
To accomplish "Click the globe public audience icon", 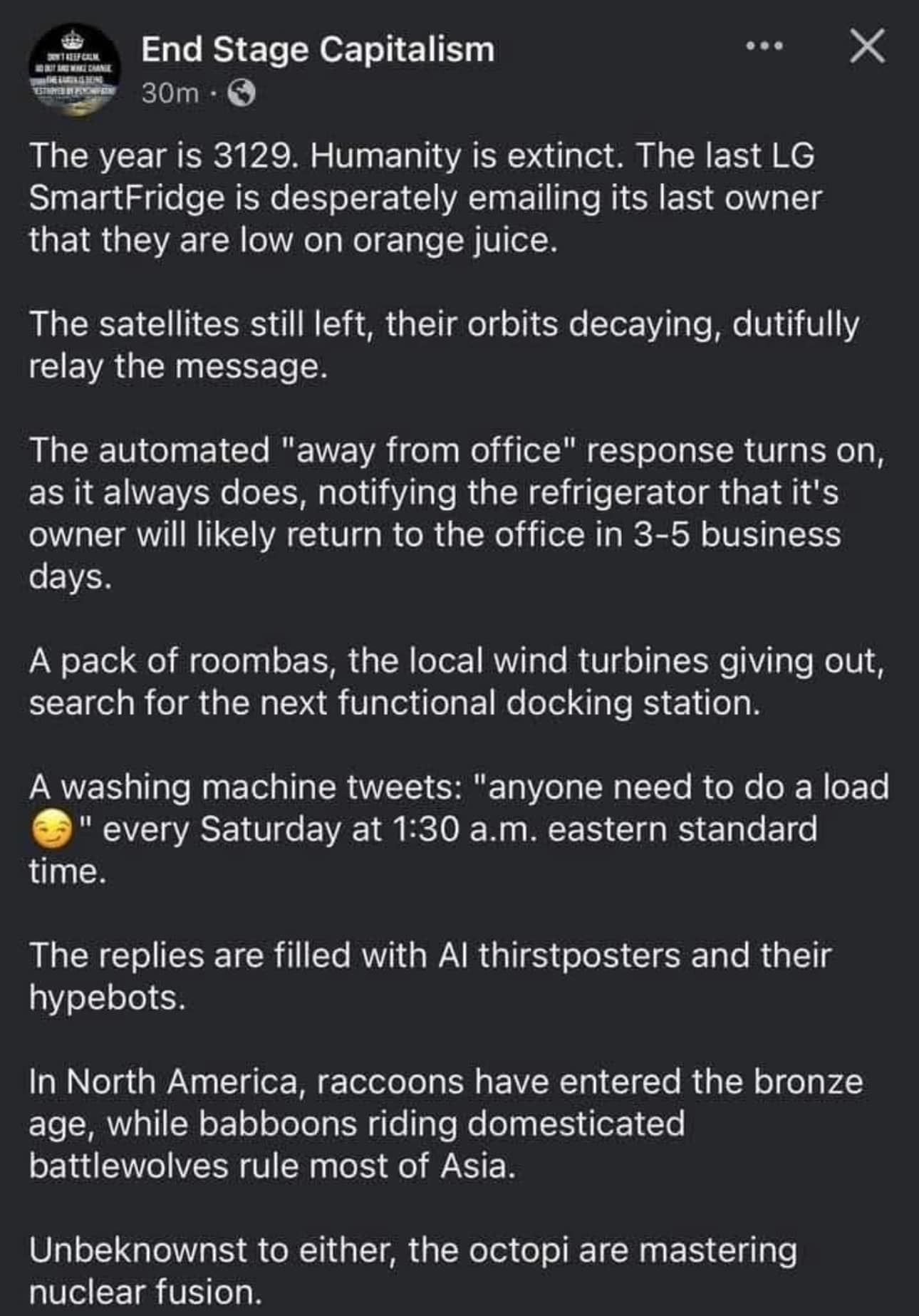I will 241,93.
